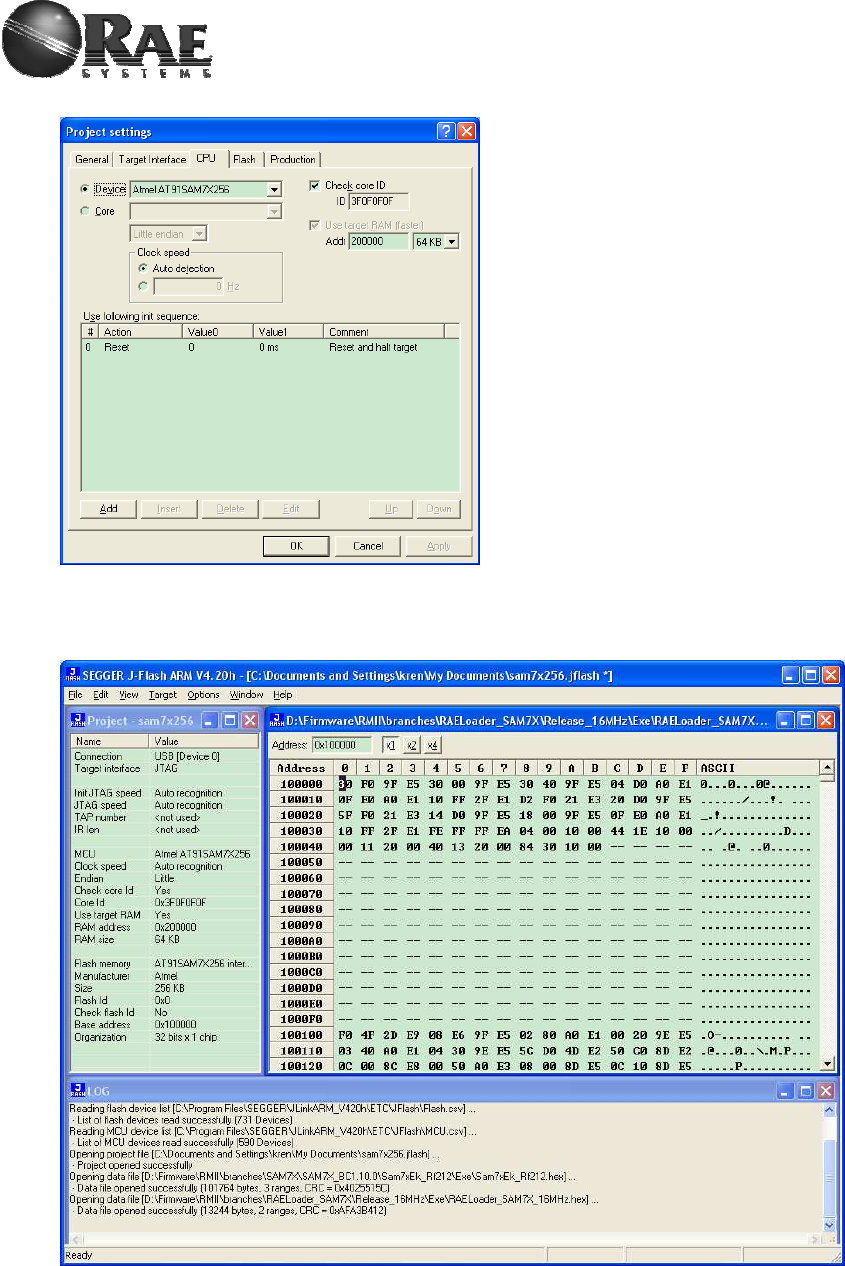845x1266 pixels.
Task: Open the 64 KB RAM size dropdown
Action: [451, 241]
